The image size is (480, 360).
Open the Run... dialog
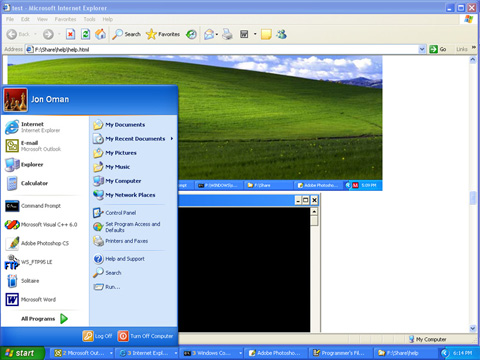coord(133,287)
